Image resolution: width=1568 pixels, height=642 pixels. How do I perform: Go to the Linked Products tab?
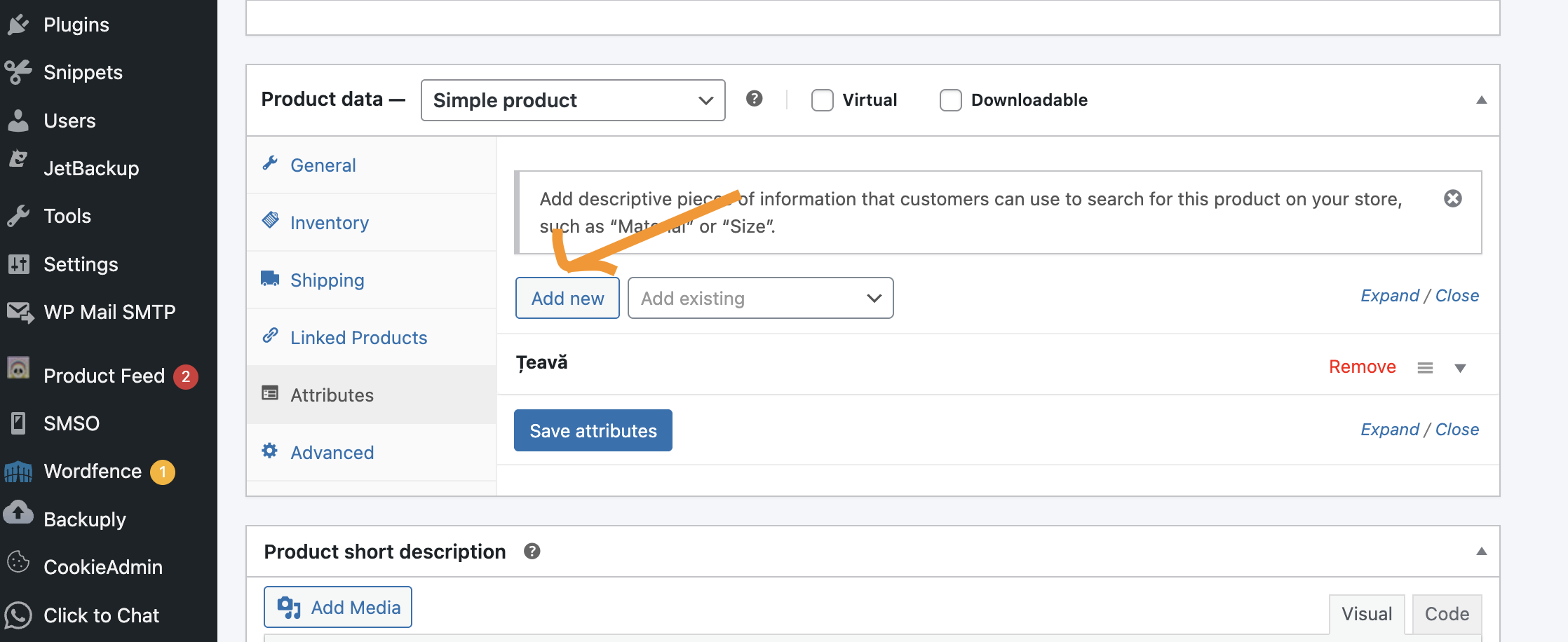click(x=358, y=338)
